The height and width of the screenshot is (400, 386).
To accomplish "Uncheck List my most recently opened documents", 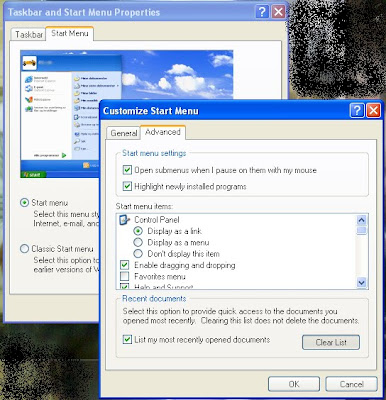I will 127,340.
